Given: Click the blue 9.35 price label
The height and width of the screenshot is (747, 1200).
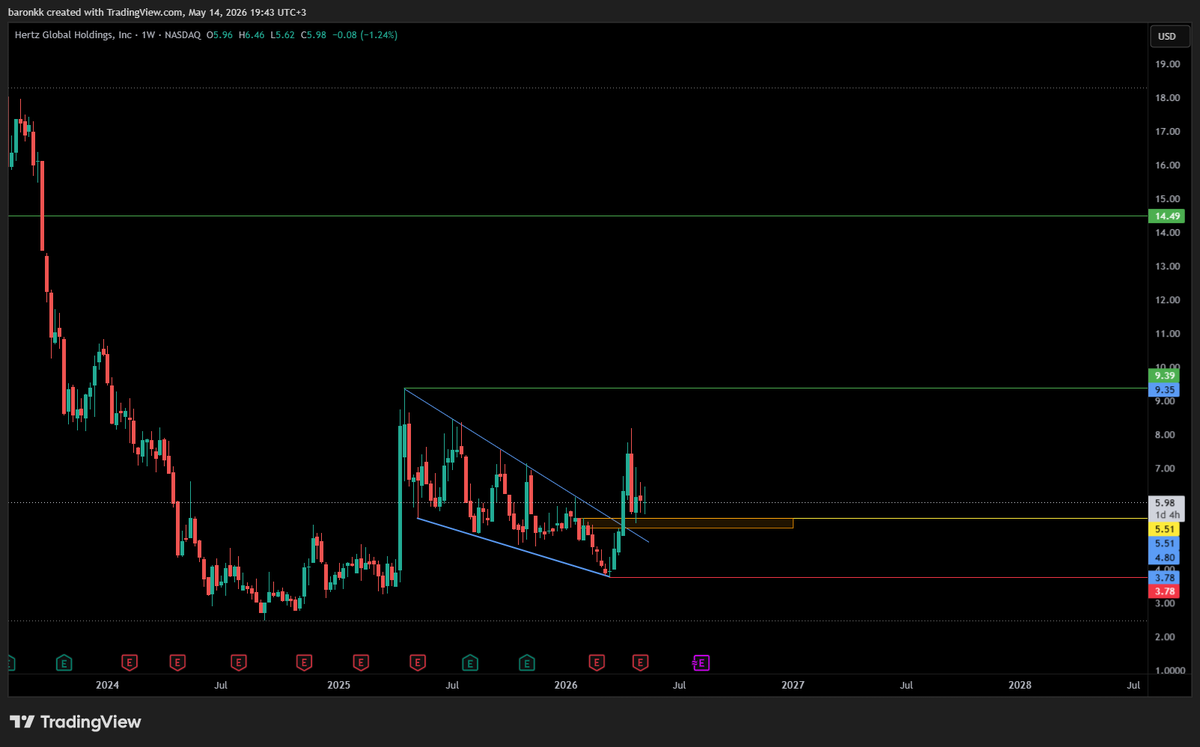Looking at the screenshot, I should (x=1166, y=390).
